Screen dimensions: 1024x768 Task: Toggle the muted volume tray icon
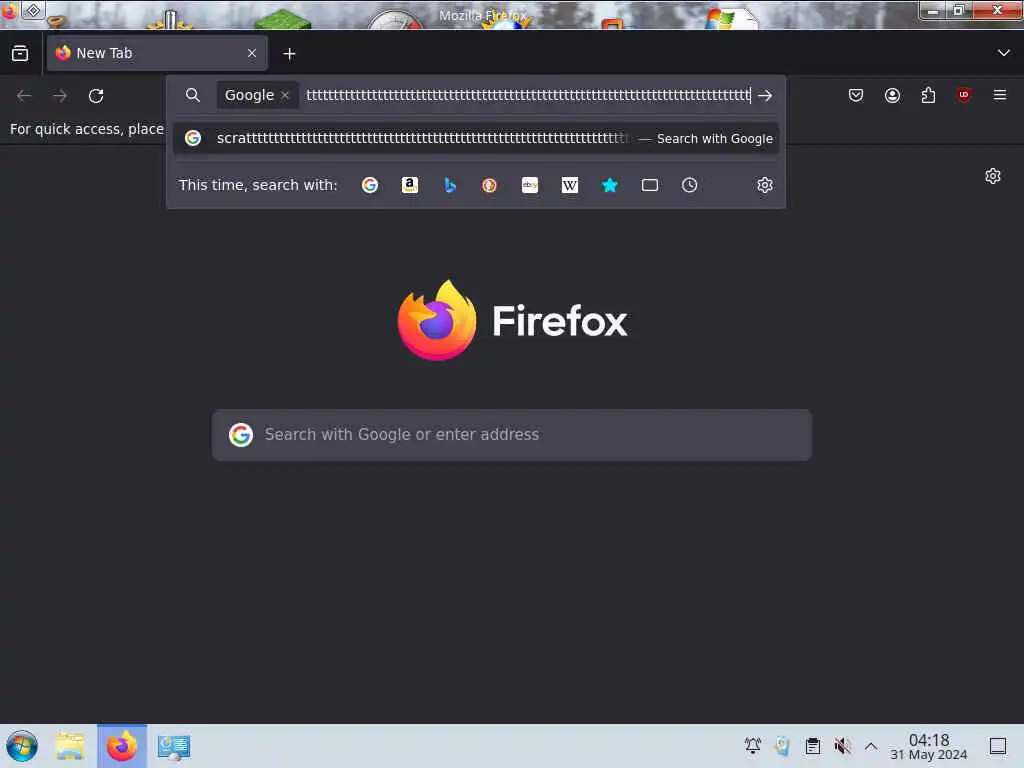(x=842, y=746)
